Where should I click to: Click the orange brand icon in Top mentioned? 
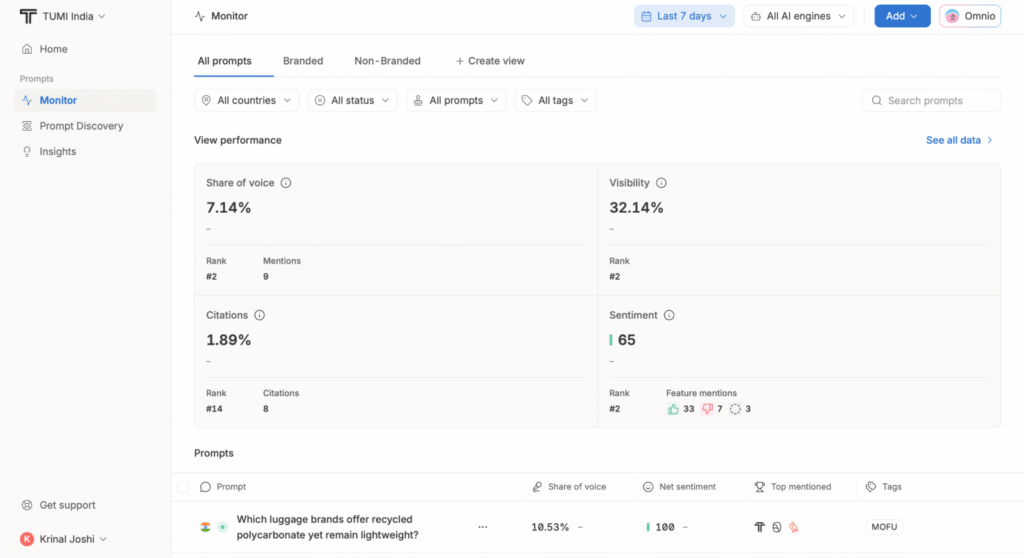coord(793,527)
